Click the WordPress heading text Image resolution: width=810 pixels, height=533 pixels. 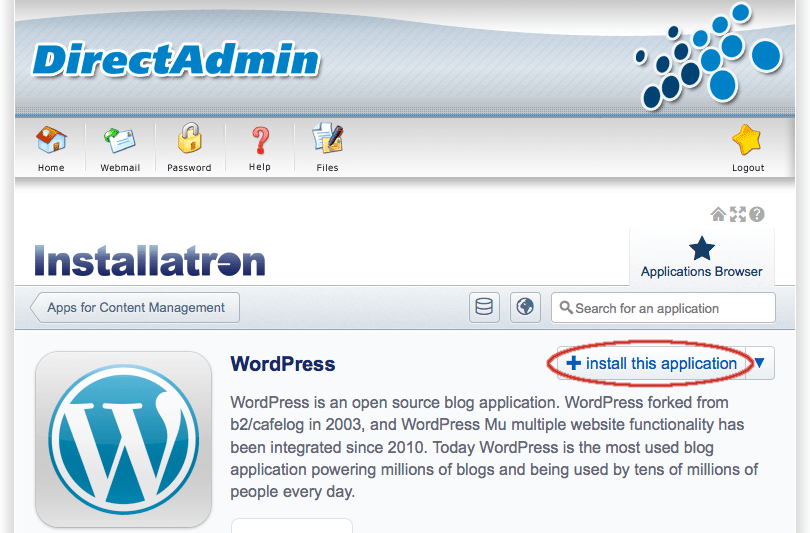[283, 364]
